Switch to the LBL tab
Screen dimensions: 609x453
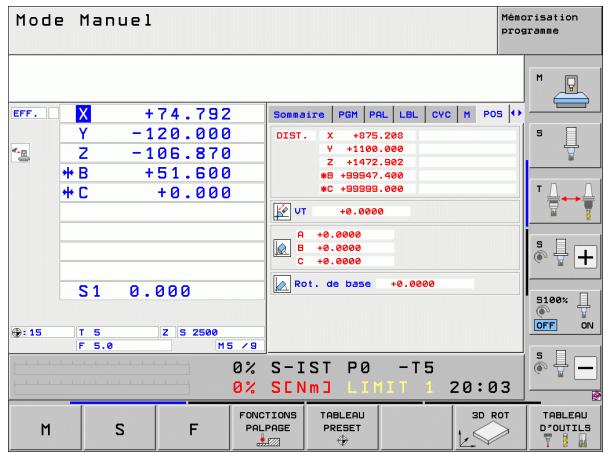click(409, 115)
